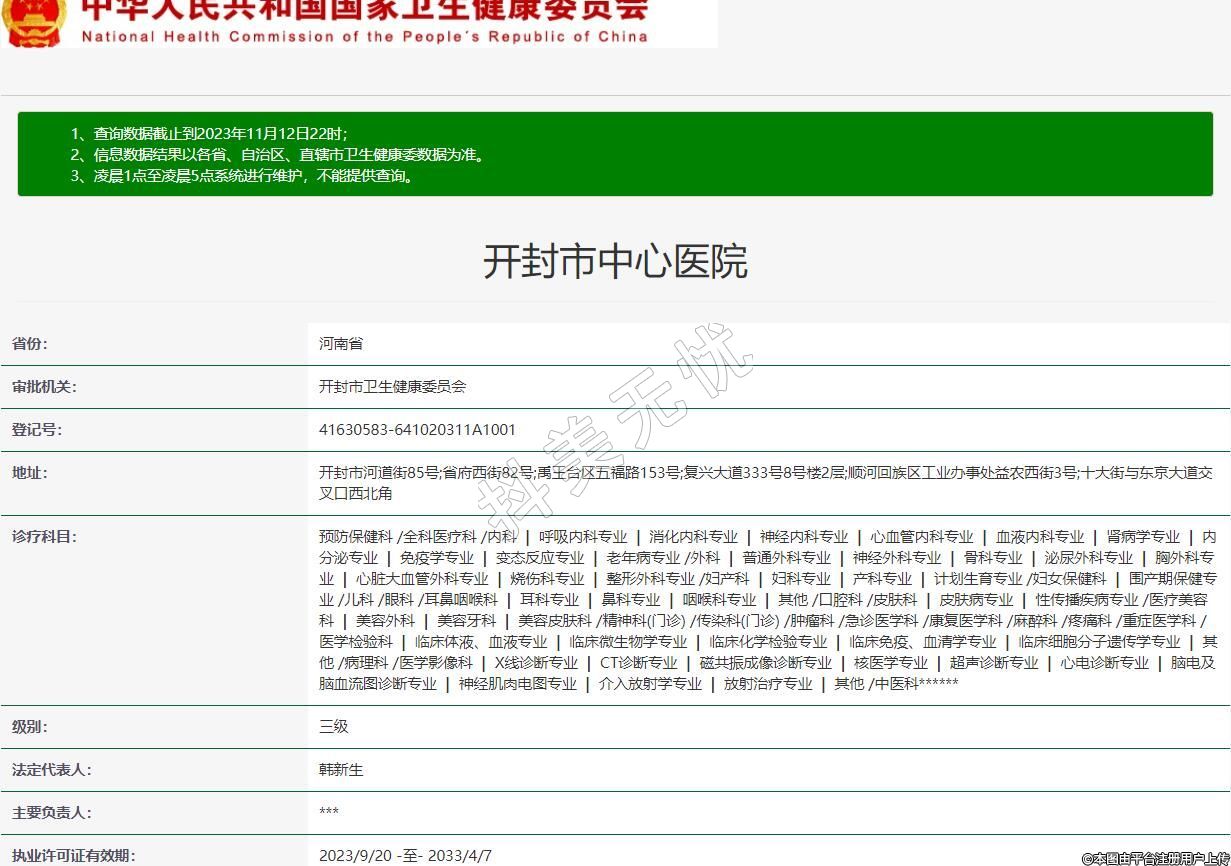Click the 地址 row label
Image resolution: width=1231 pixels, height=866 pixels.
(30, 473)
